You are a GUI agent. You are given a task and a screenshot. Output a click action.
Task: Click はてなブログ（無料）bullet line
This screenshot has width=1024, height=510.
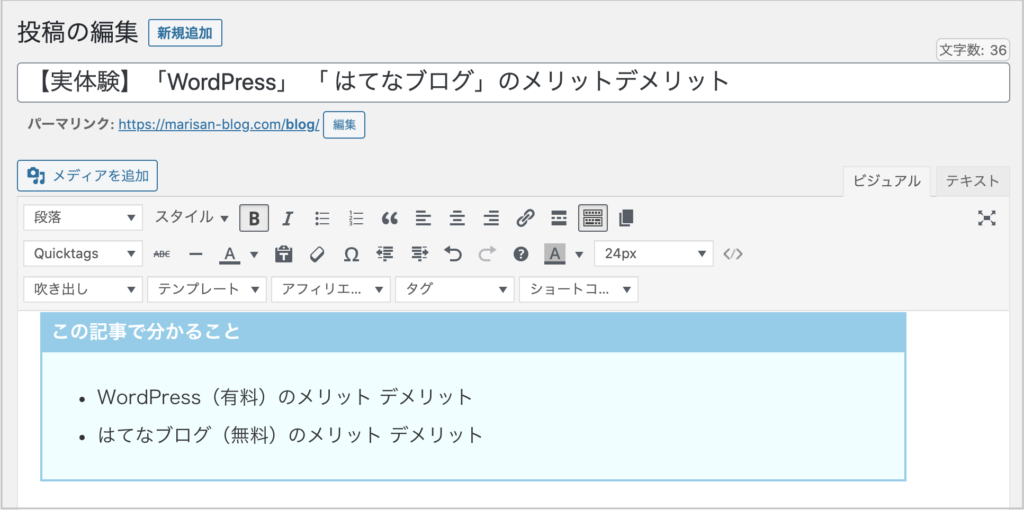pos(289,434)
